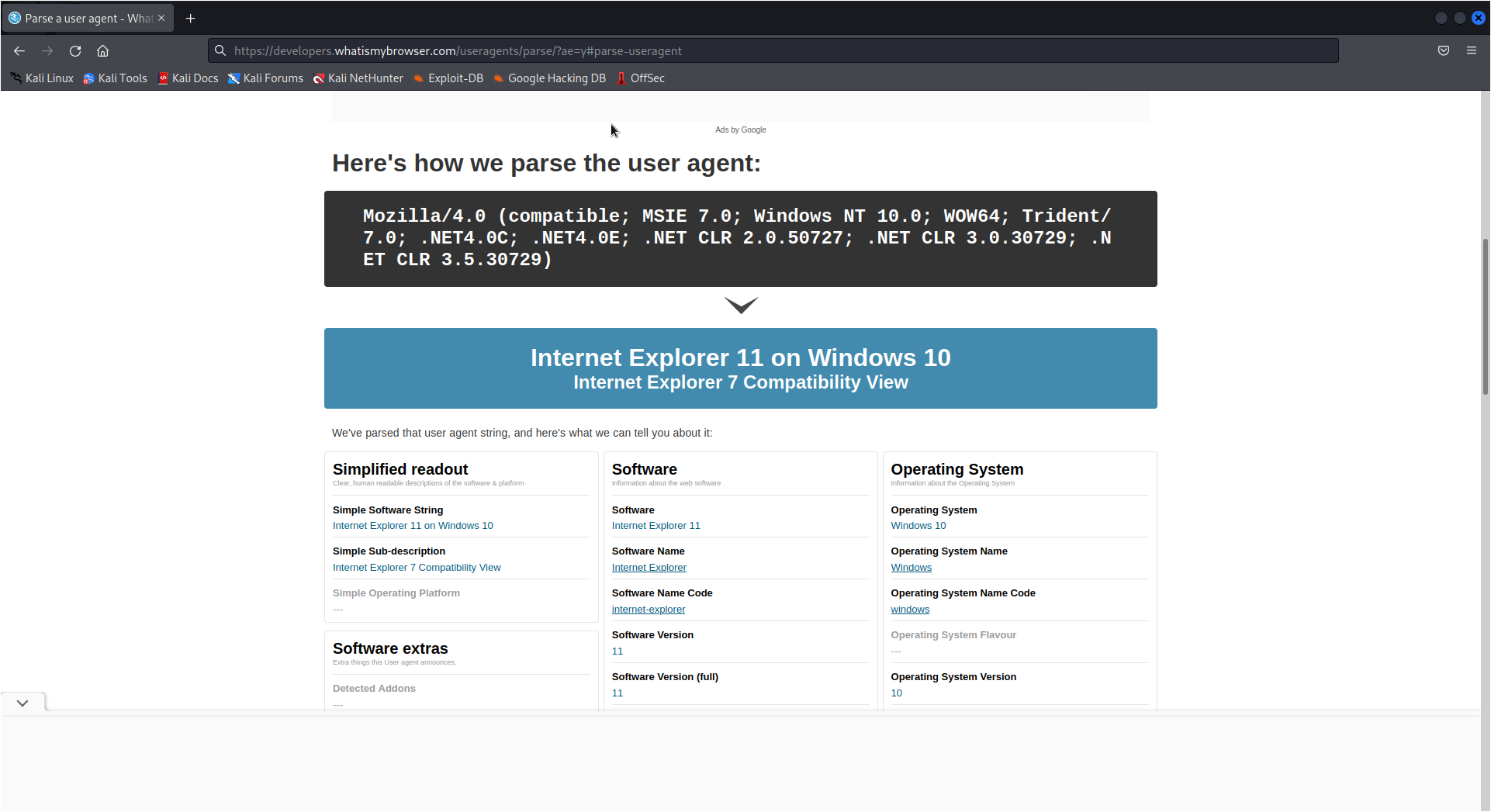Open the Kali Tools bookmark
The width and height of the screenshot is (1491, 812).
coord(115,78)
